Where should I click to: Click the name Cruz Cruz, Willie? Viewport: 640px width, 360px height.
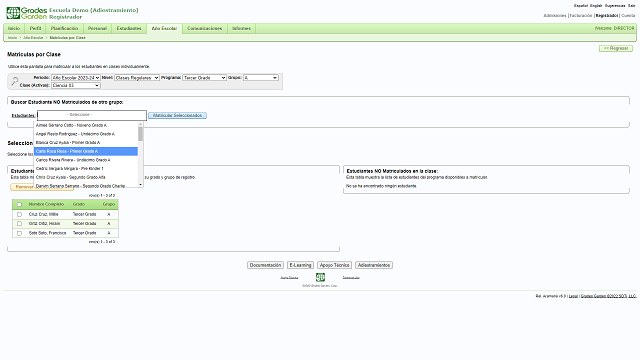pyautogui.click(x=44, y=214)
